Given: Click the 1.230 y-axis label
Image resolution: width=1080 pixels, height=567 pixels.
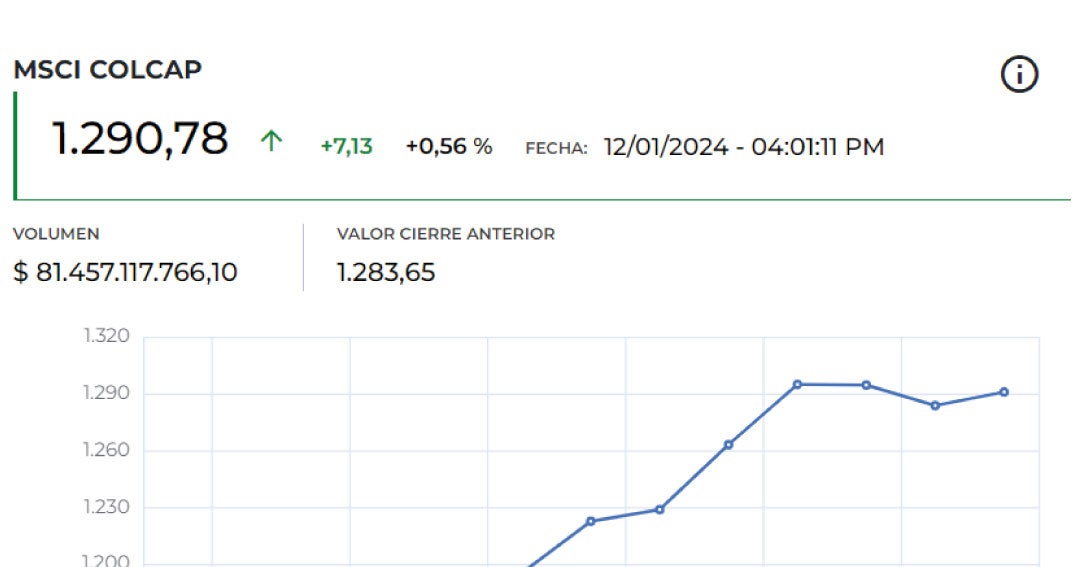Looking at the screenshot, I should (106, 507).
